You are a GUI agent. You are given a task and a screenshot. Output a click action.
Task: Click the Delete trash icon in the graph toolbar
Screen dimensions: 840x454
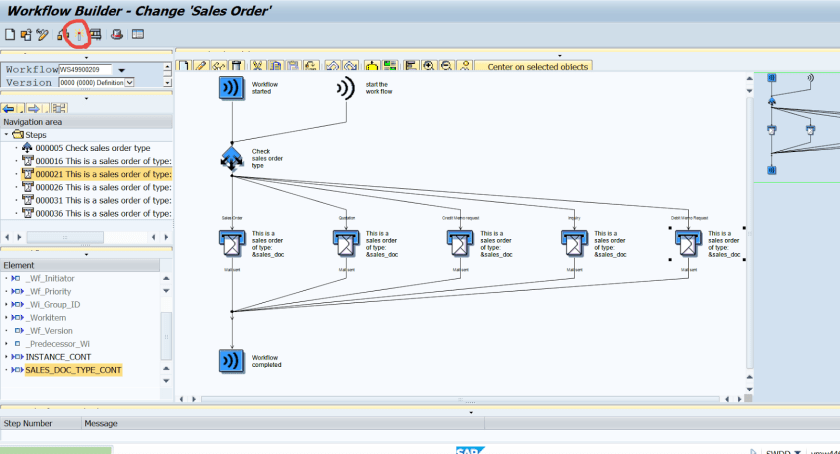[236, 66]
